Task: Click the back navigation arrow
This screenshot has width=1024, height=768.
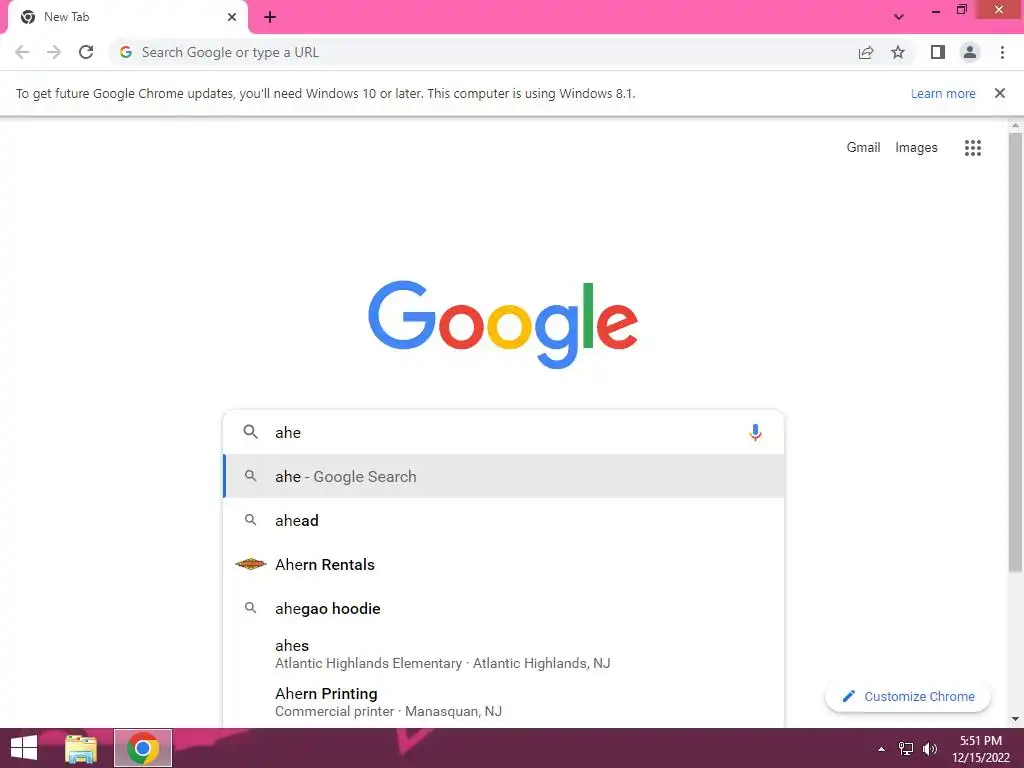Action: [x=22, y=52]
